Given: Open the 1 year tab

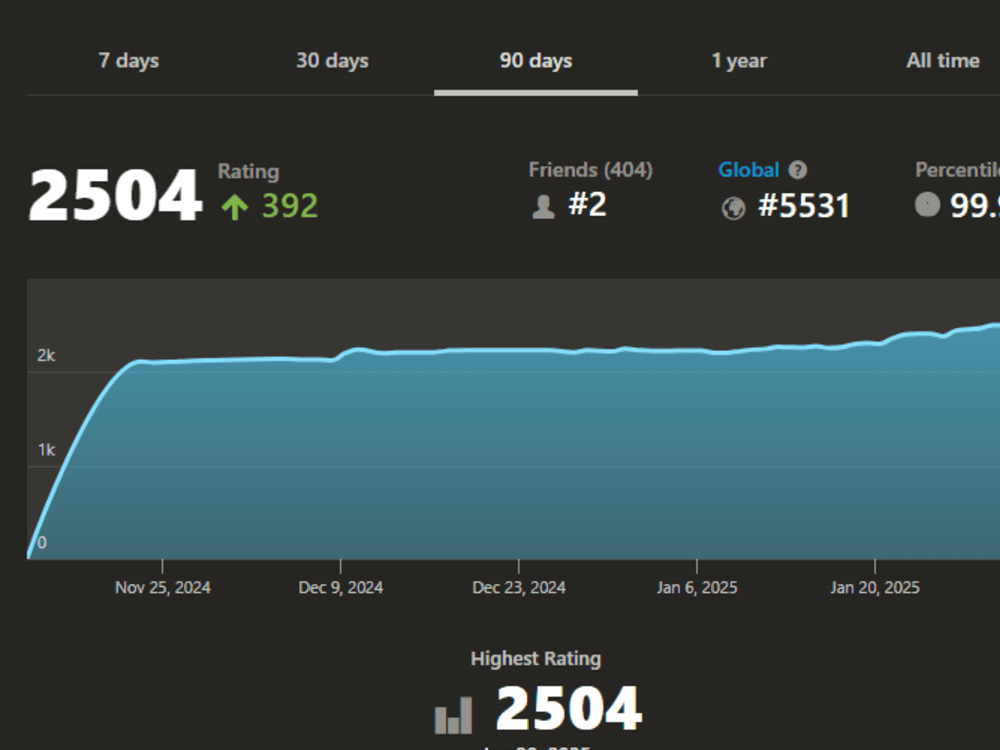Looking at the screenshot, I should coord(739,61).
